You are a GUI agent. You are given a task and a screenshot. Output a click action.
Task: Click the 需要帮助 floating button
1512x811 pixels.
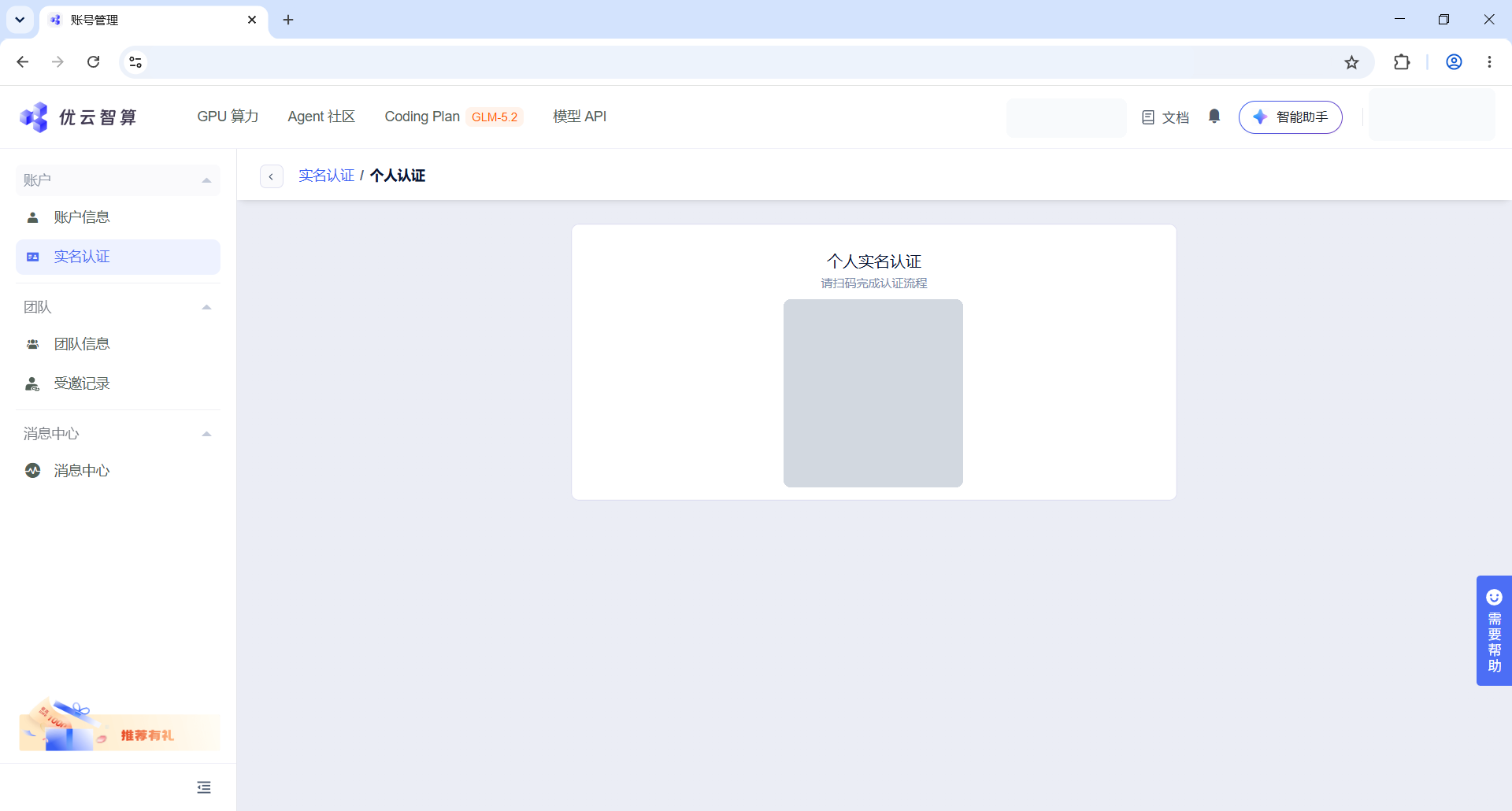1494,631
